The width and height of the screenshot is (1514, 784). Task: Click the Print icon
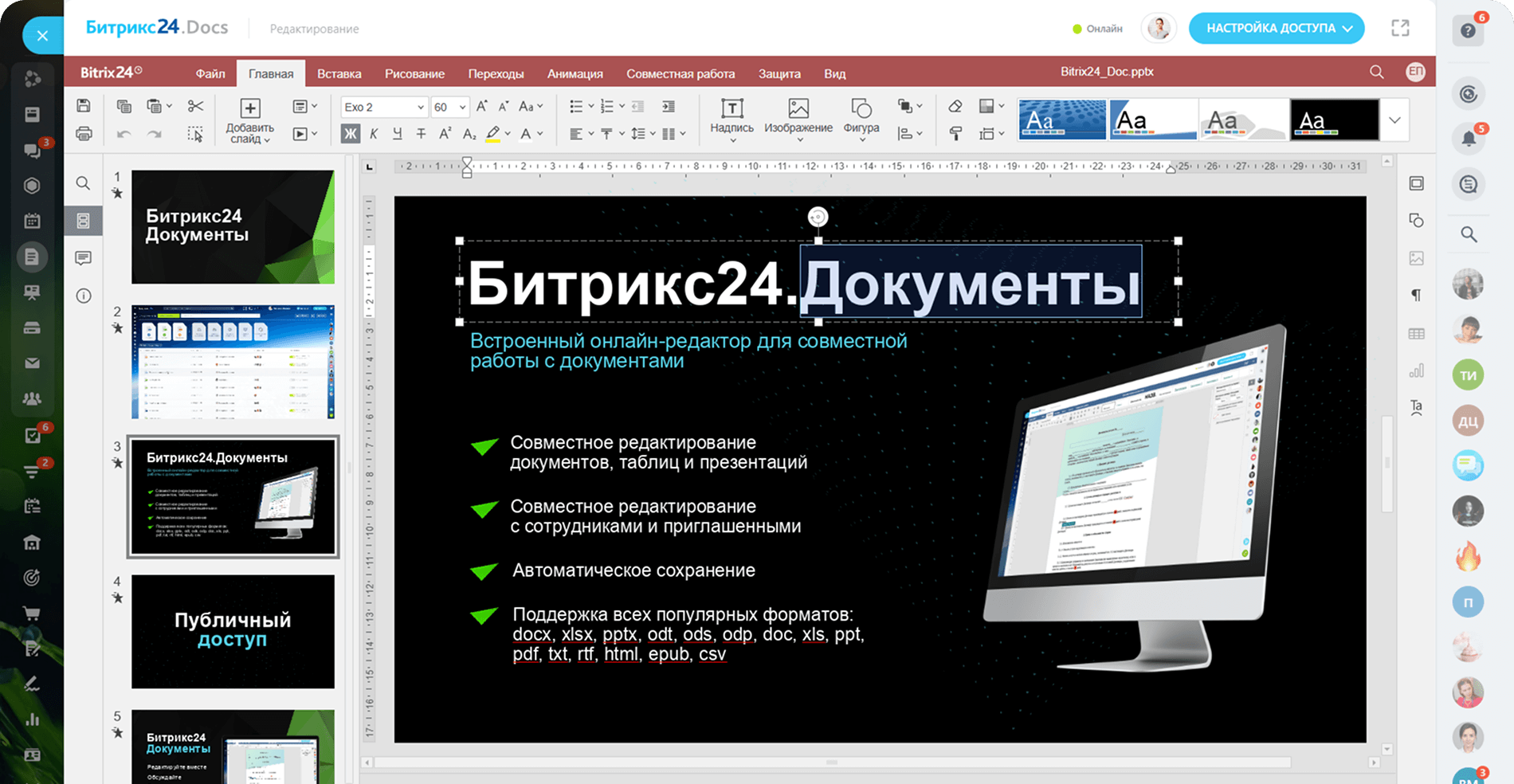tap(84, 134)
